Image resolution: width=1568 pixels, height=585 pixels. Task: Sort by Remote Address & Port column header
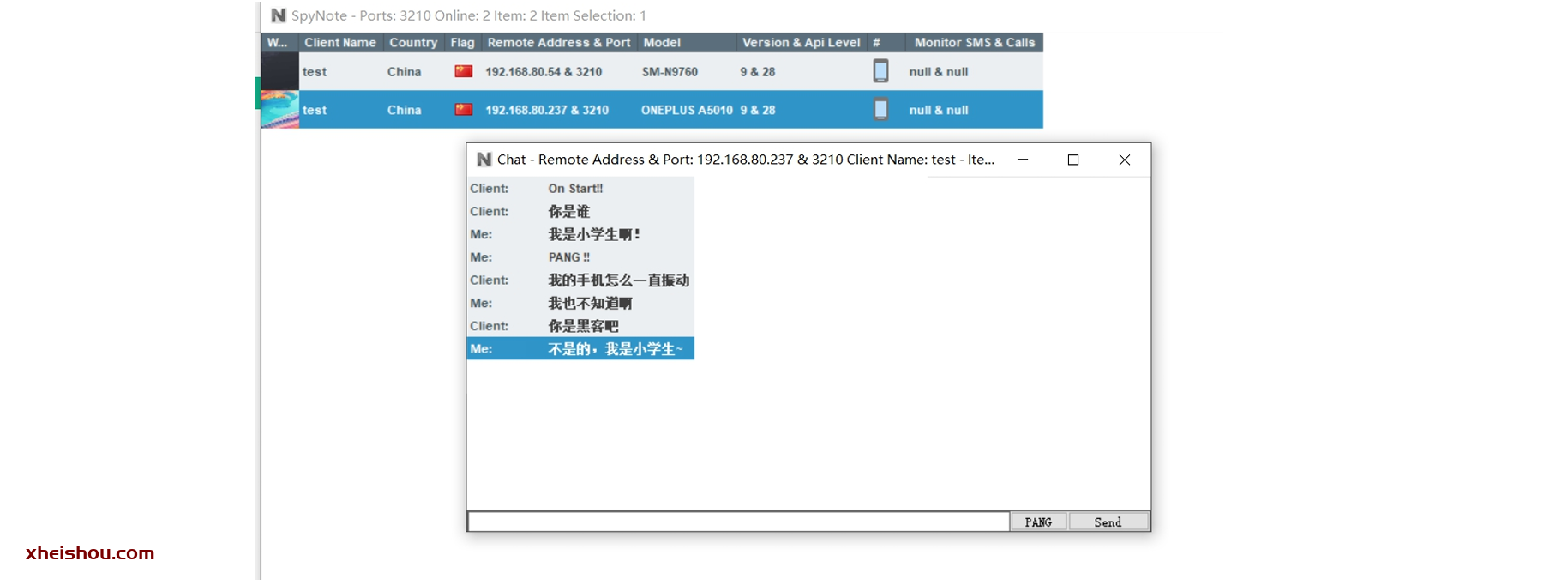click(559, 42)
